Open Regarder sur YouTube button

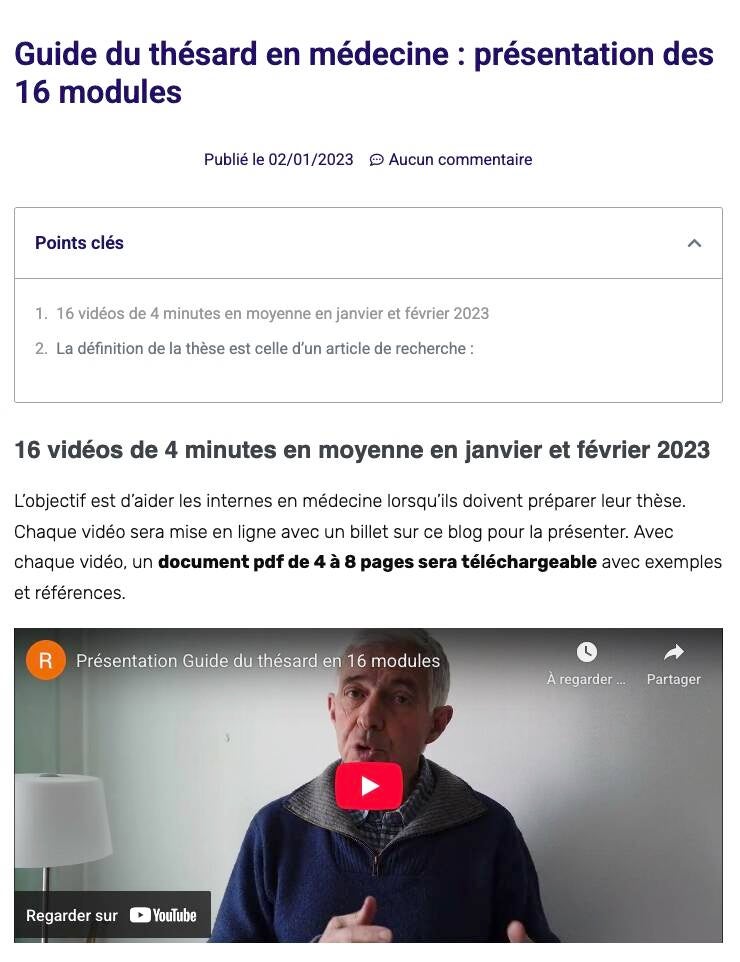coord(112,916)
